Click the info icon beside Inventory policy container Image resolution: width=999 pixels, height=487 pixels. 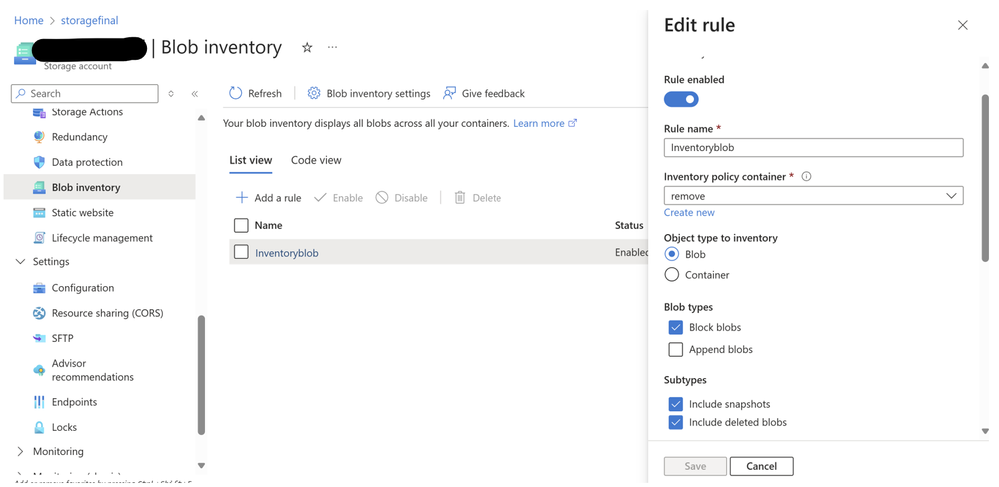[x=806, y=177]
